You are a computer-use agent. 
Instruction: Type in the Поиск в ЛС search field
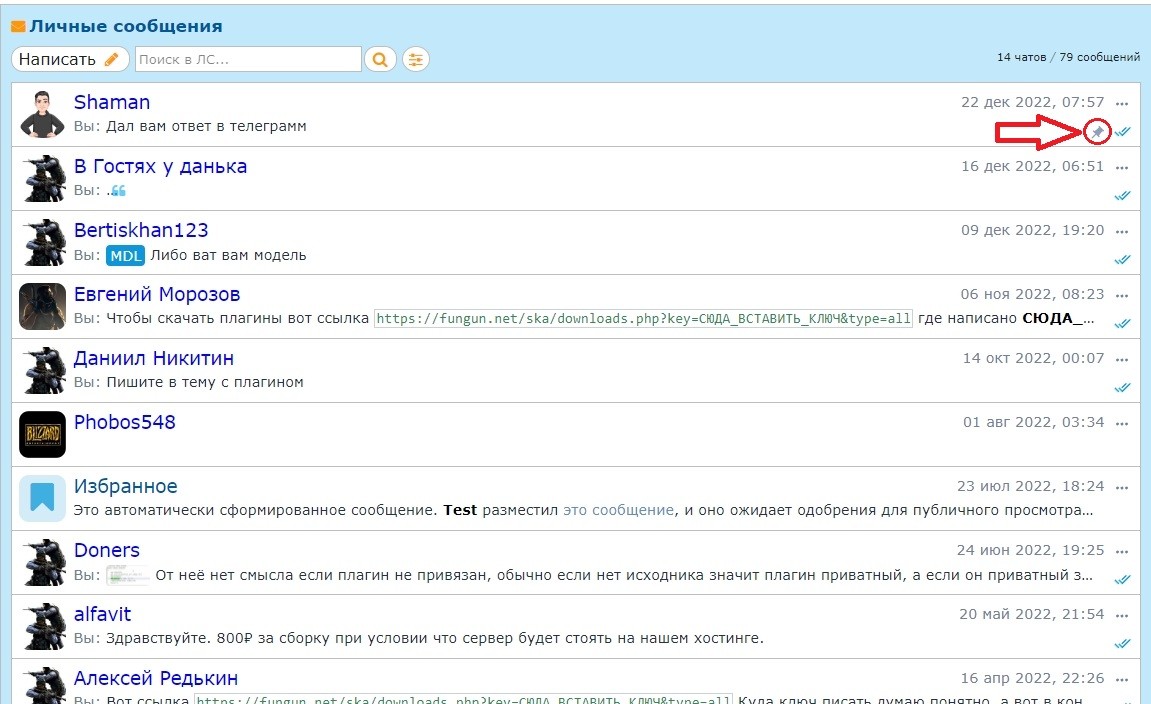[x=247, y=60]
